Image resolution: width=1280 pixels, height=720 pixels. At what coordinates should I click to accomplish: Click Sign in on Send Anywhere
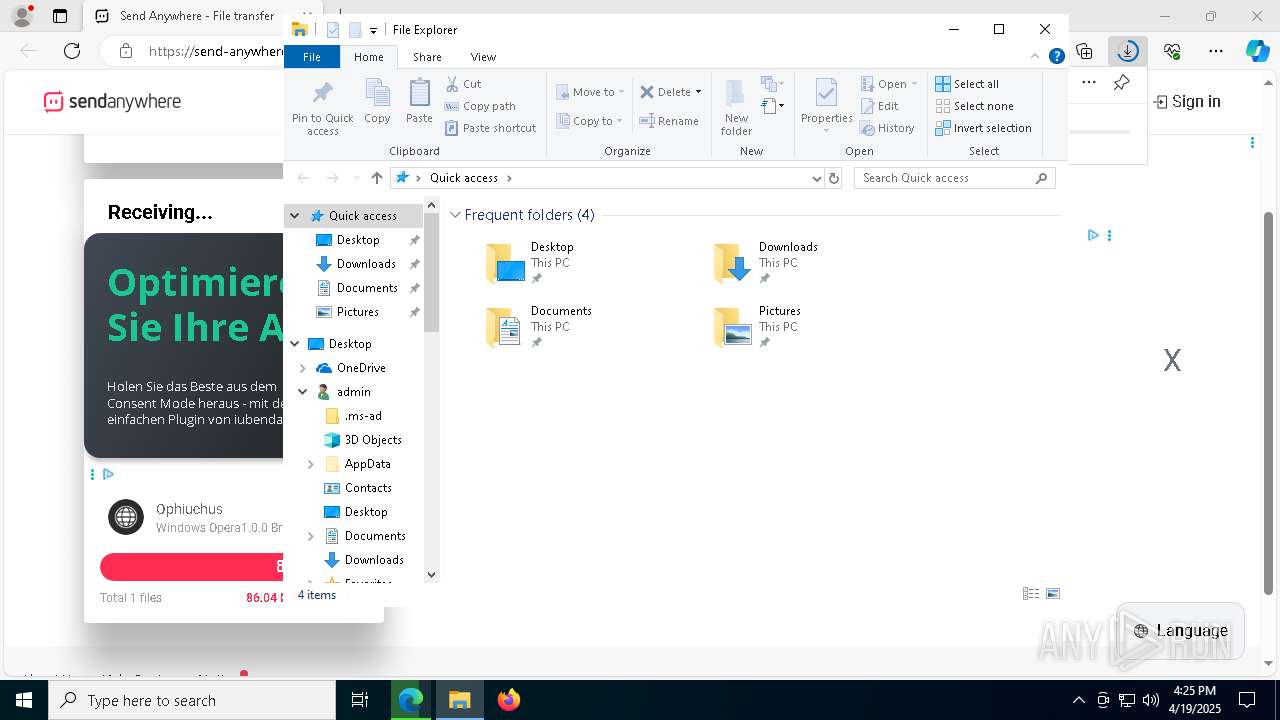1187,101
